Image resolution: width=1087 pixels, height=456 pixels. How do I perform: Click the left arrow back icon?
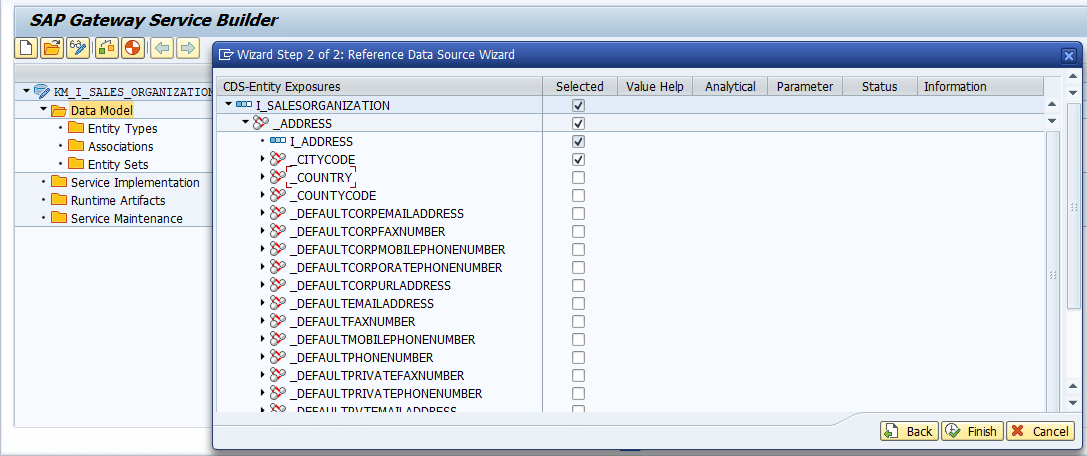click(x=162, y=48)
